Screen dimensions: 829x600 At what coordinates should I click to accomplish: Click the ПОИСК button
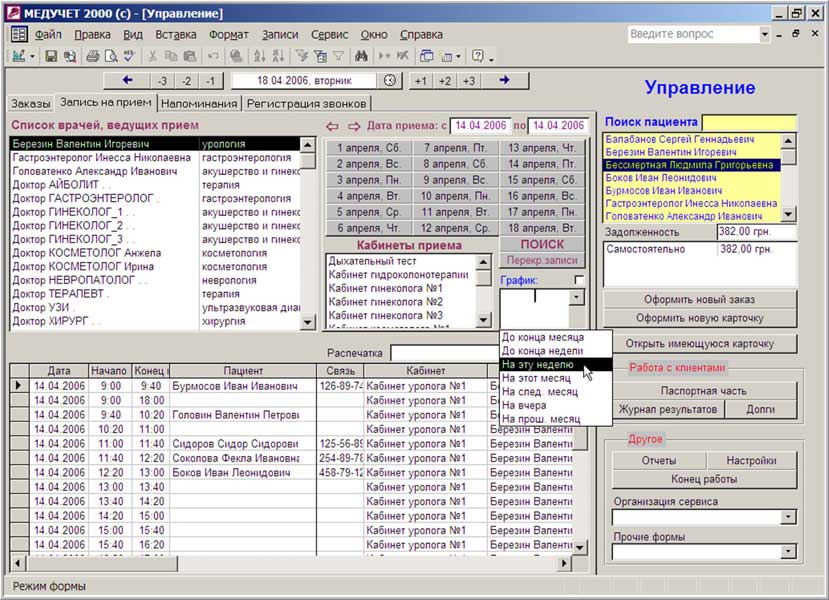coord(542,244)
